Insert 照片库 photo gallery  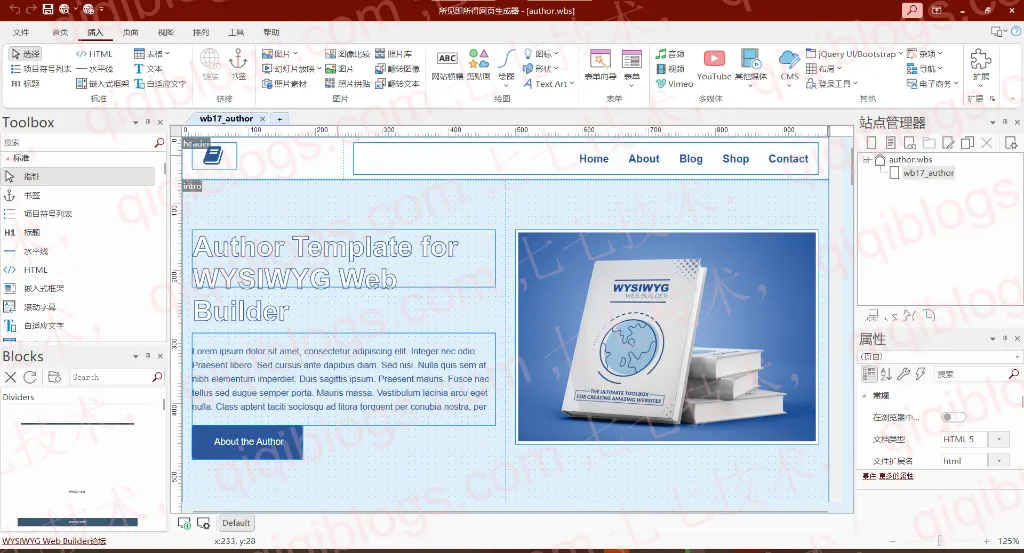click(x=394, y=54)
